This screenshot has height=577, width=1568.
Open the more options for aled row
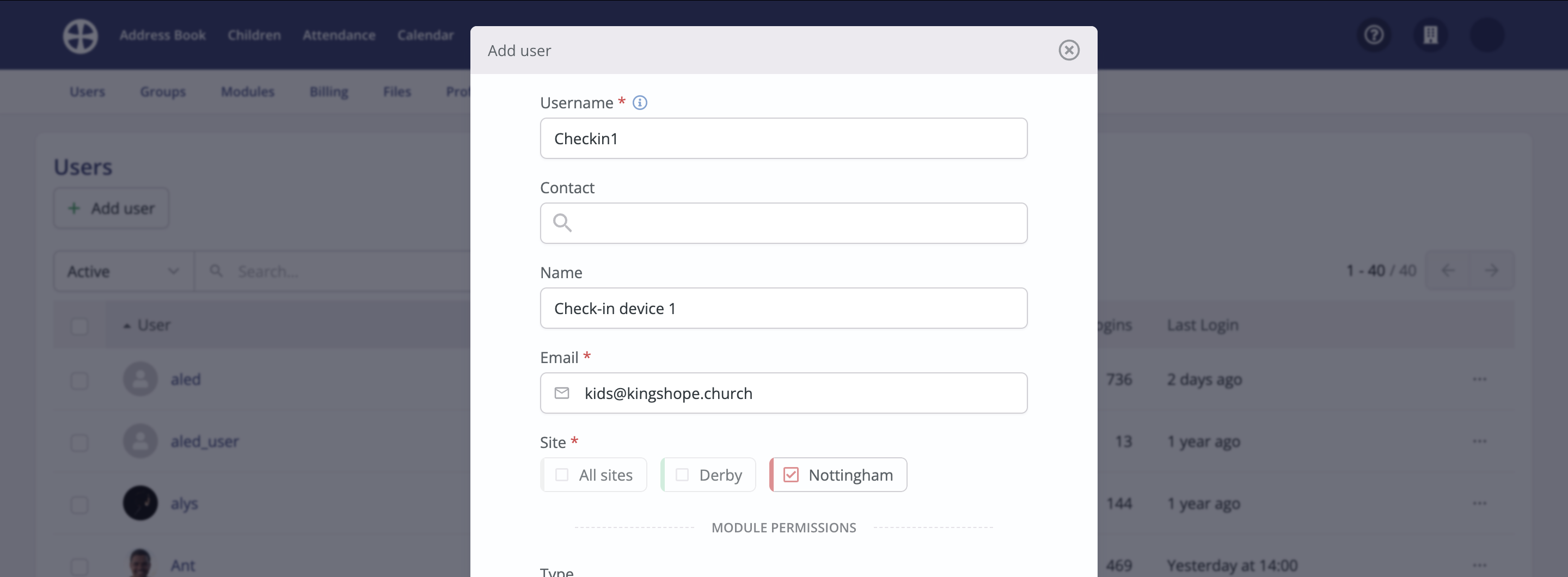click(x=1479, y=379)
